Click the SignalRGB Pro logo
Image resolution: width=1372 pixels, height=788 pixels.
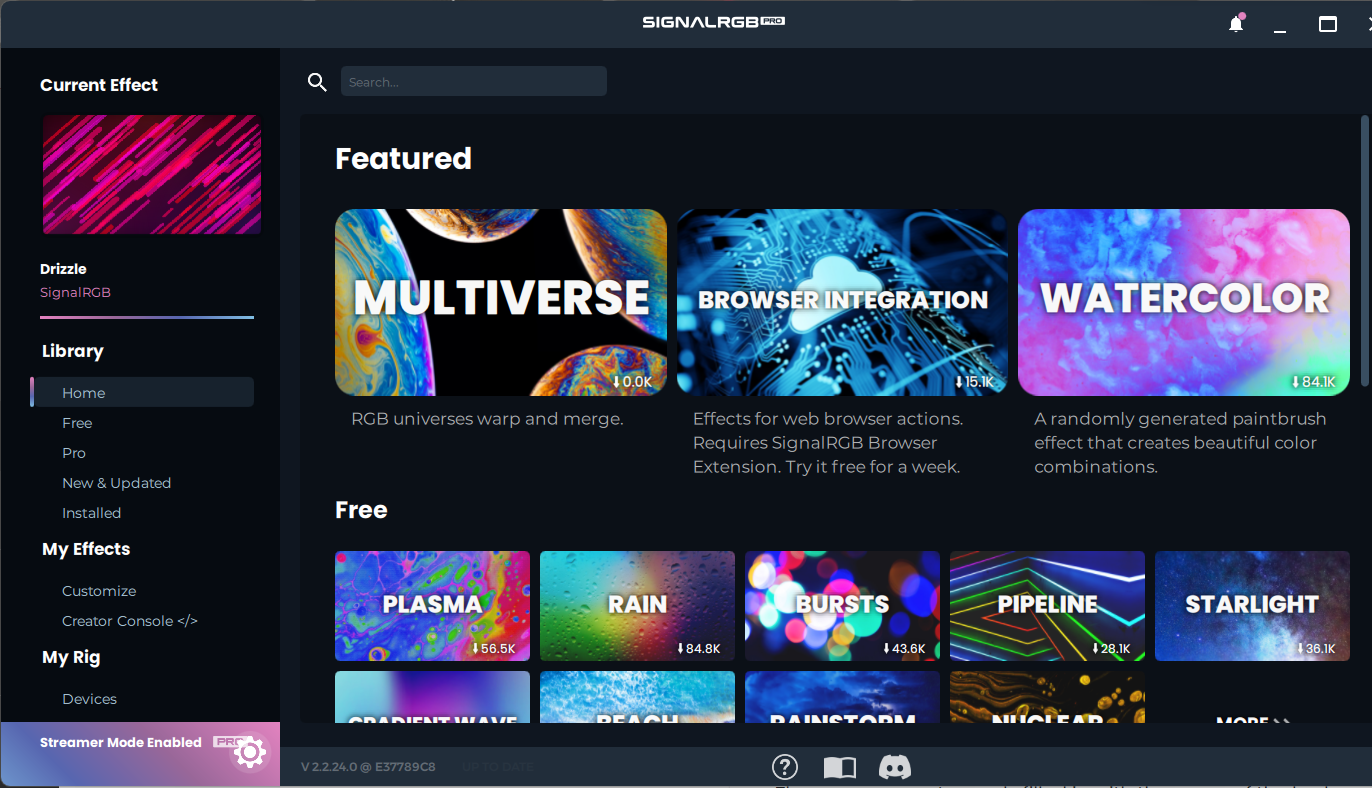[x=713, y=22]
